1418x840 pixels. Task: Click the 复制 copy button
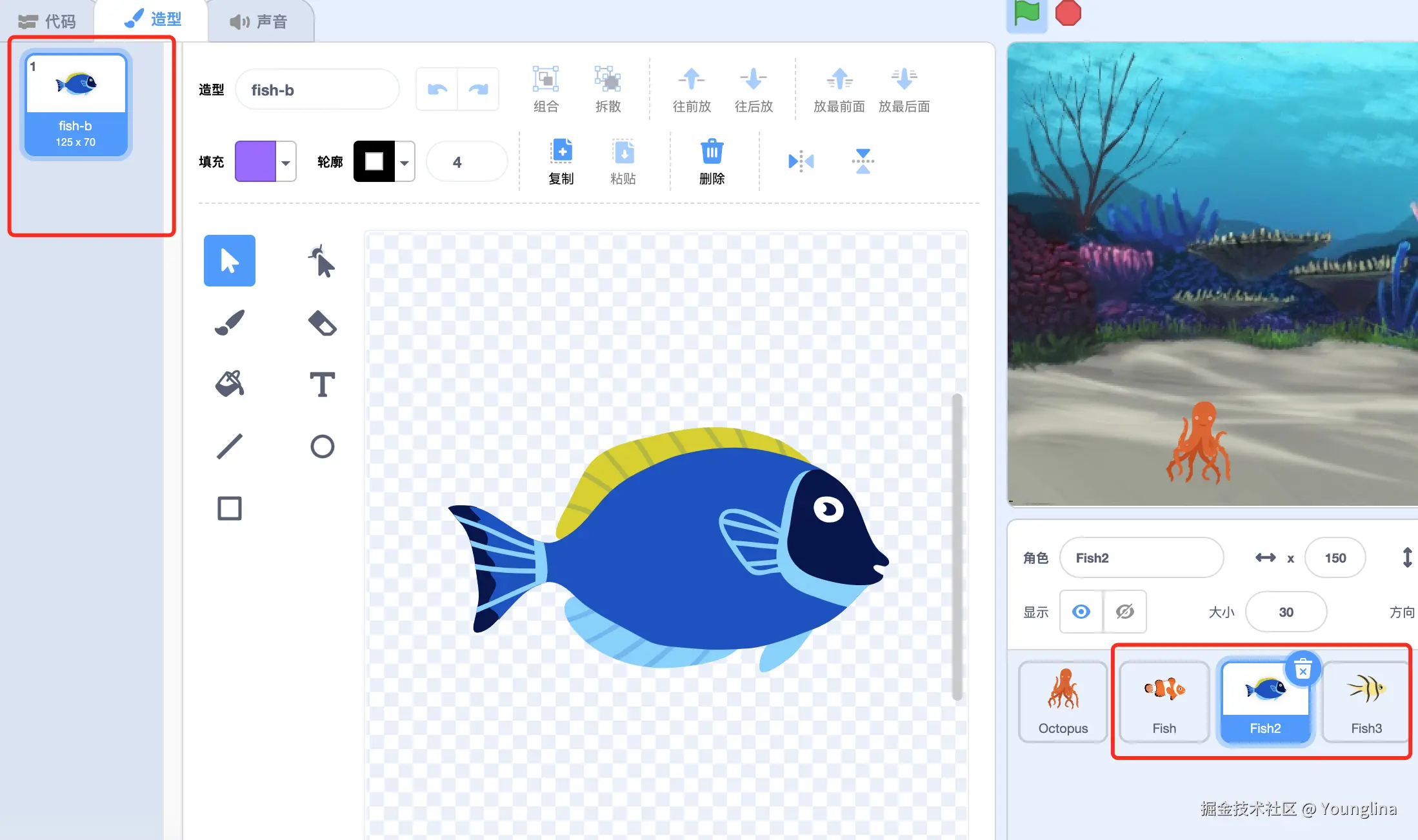point(561,161)
